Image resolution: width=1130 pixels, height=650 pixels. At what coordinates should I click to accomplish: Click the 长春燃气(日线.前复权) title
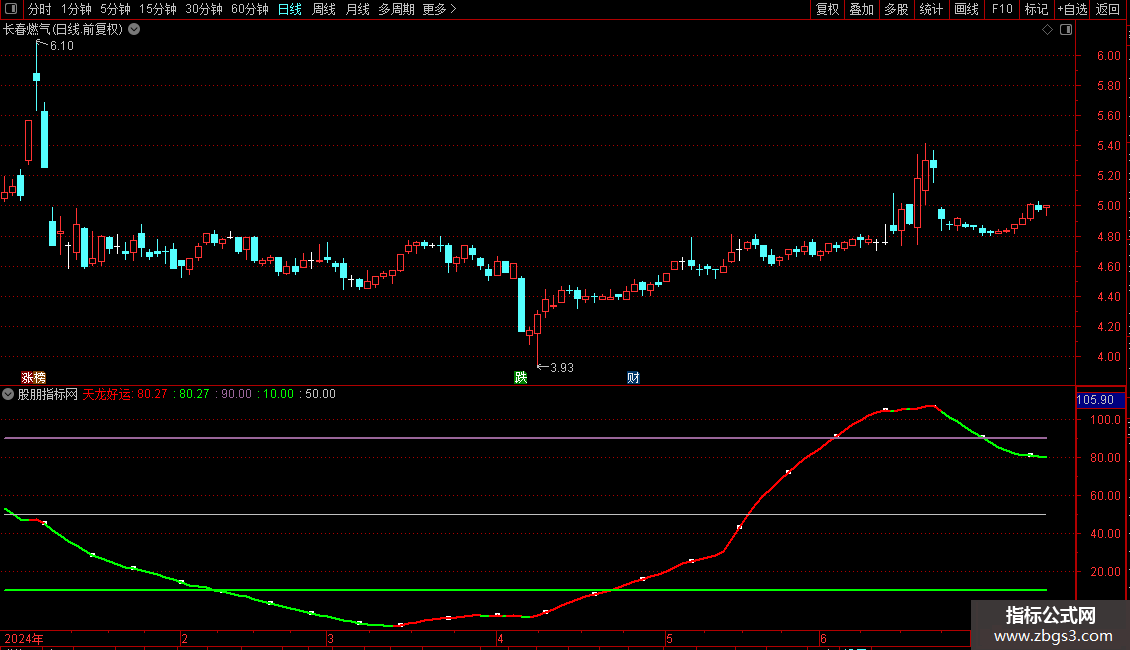(x=63, y=30)
